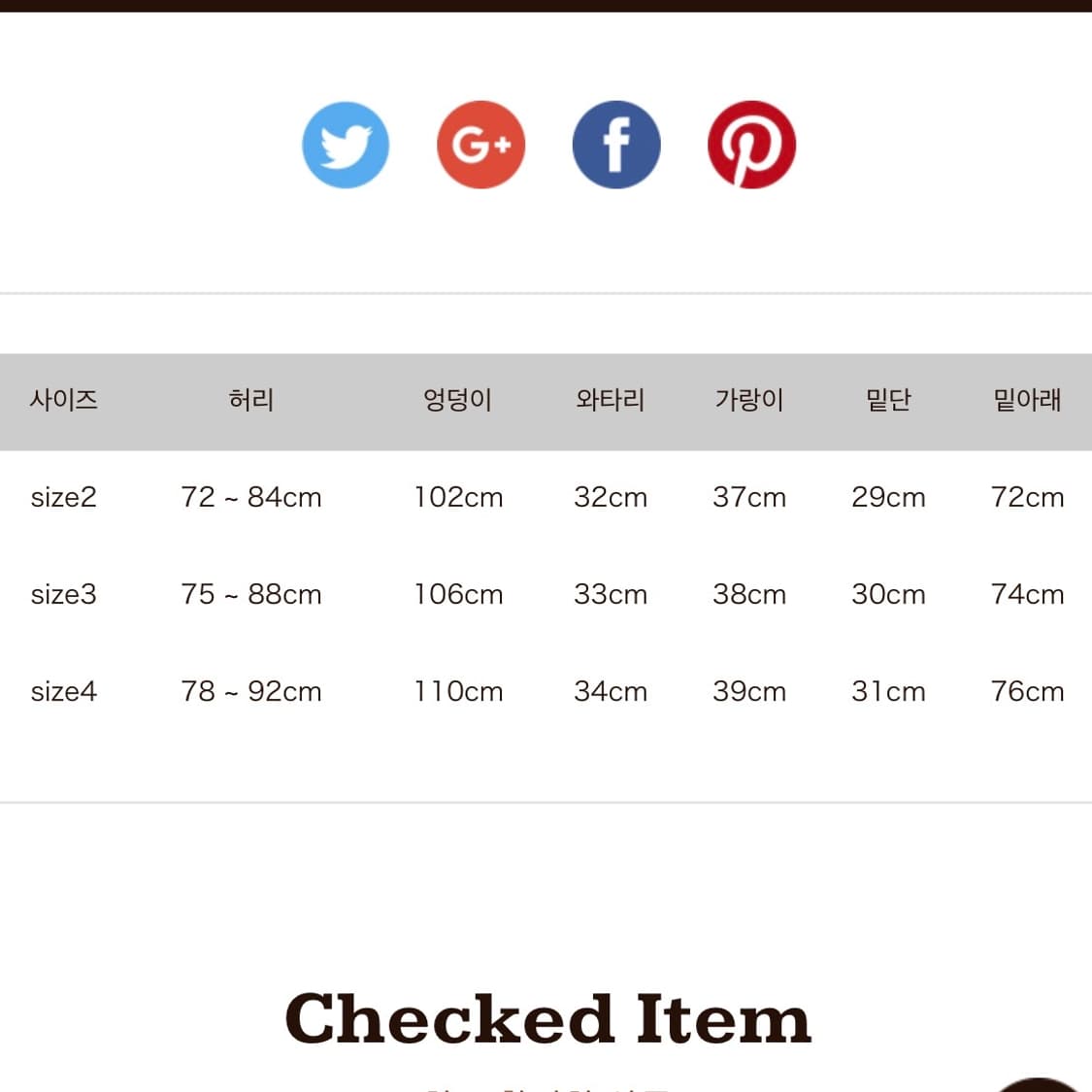Select the size2 row label
Viewport: 1092px width, 1092px height.
pos(64,497)
